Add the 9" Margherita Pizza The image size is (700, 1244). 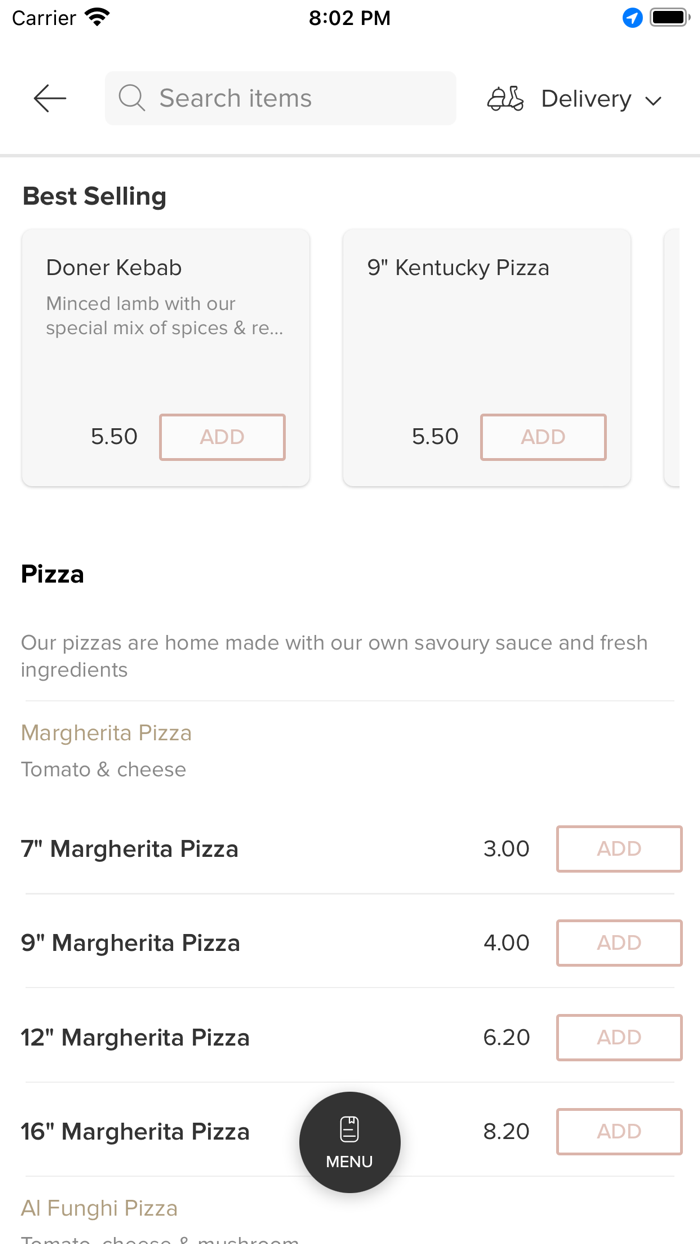(618, 943)
